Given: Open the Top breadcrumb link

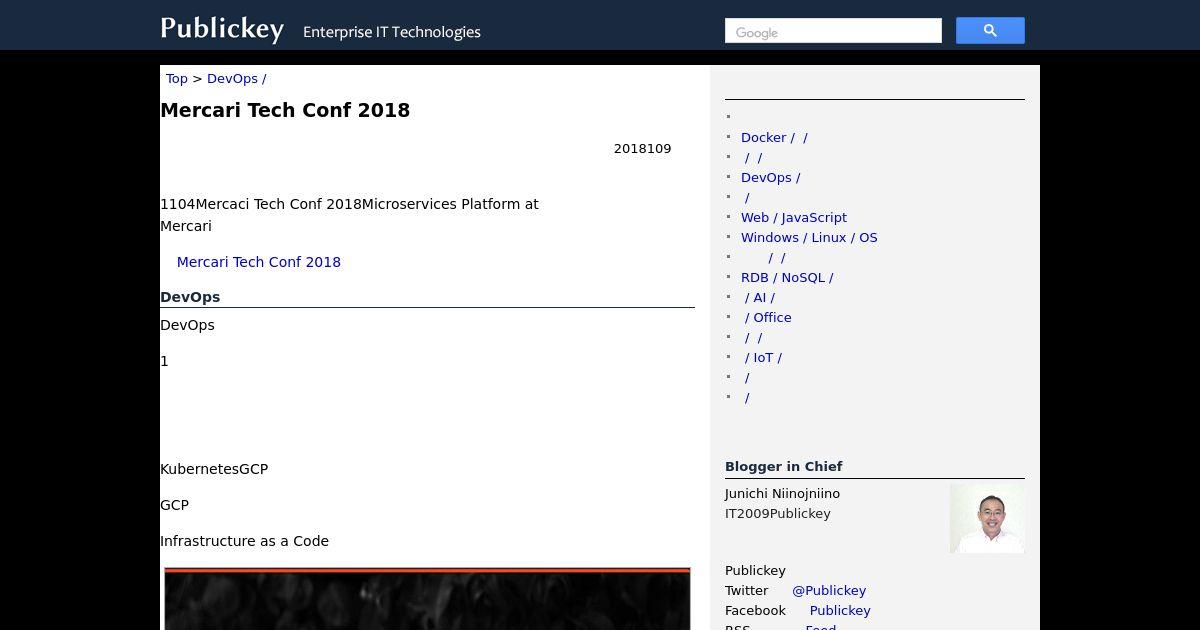Looking at the screenshot, I should click(x=177, y=79).
